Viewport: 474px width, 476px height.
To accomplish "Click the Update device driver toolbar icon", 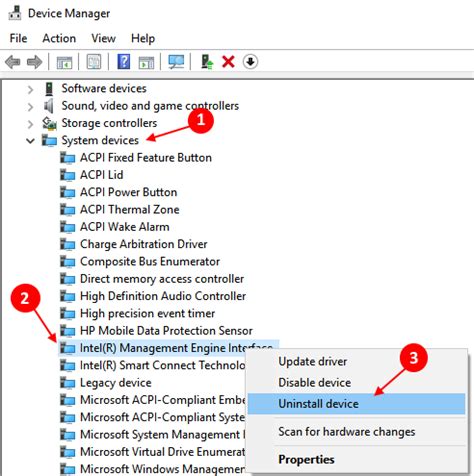I will coord(207,62).
